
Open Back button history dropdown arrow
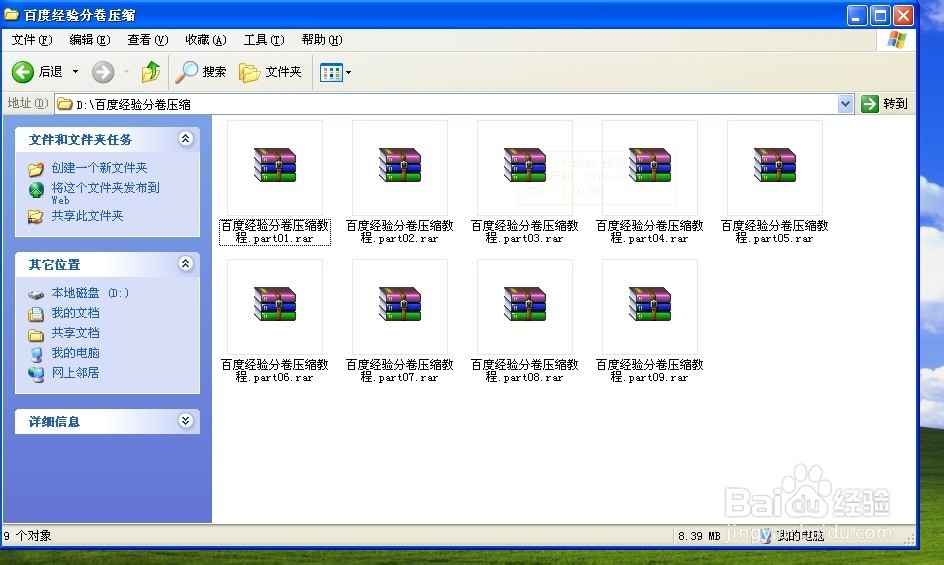pos(75,72)
